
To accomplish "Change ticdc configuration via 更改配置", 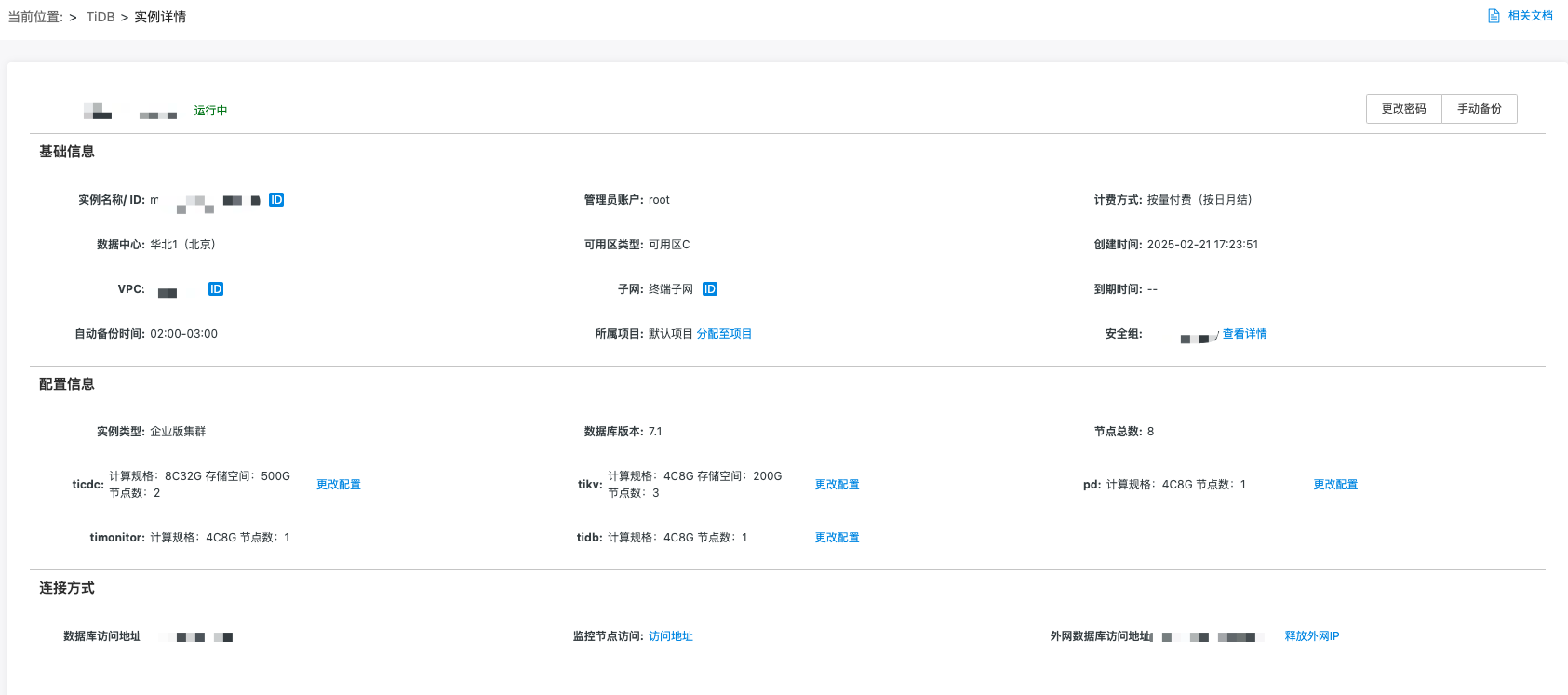I will coord(339,485).
